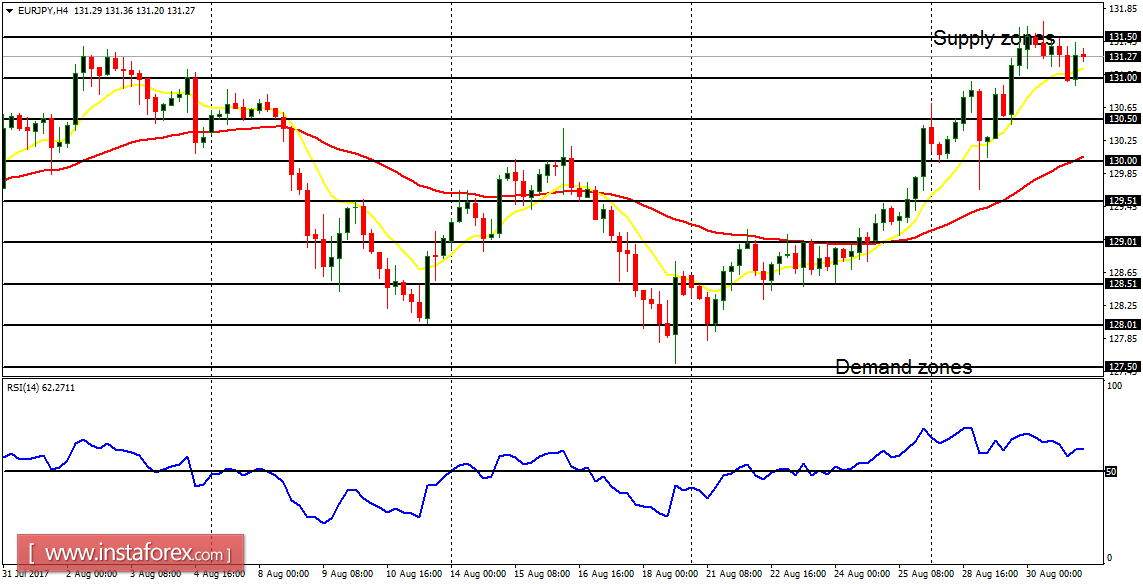This screenshot has height=585, width=1143.
Task: Click the Demand zones label
Action: tap(904, 367)
